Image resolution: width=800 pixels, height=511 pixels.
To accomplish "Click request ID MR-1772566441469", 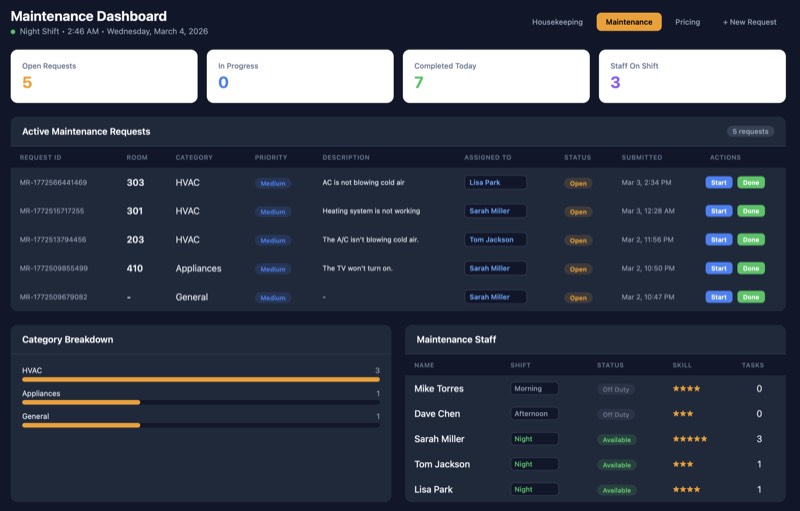I will click(x=53, y=183).
